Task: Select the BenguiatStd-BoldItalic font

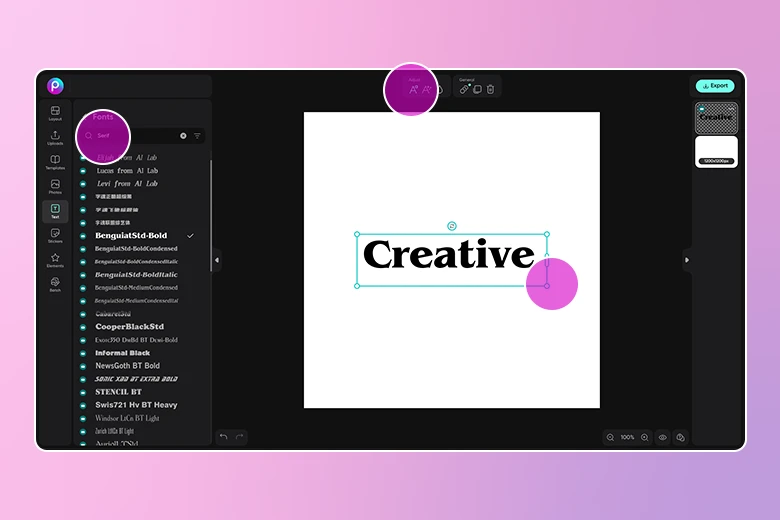Action: (x=136, y=275)
